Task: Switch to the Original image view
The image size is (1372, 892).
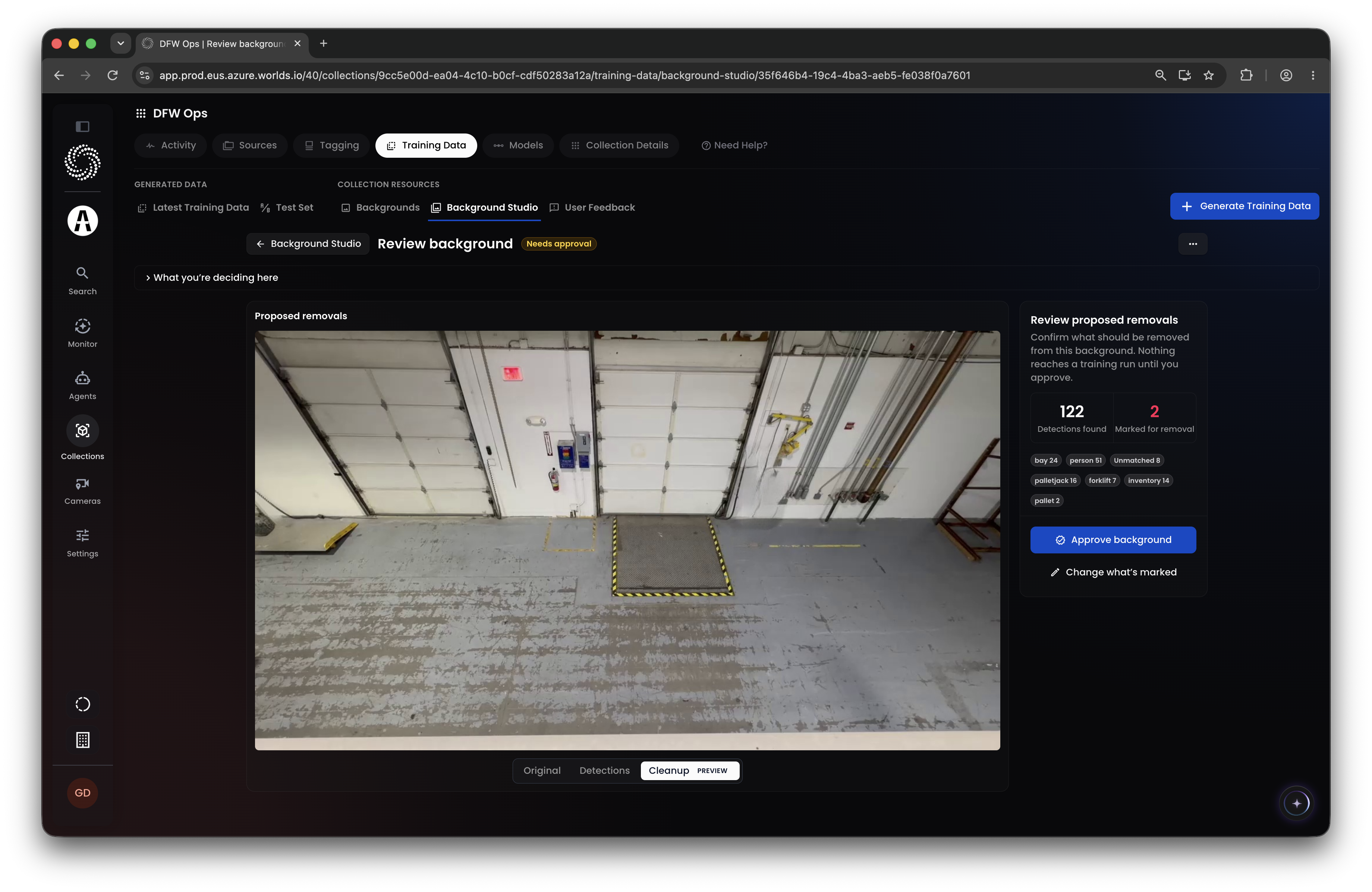Action: 542,770
